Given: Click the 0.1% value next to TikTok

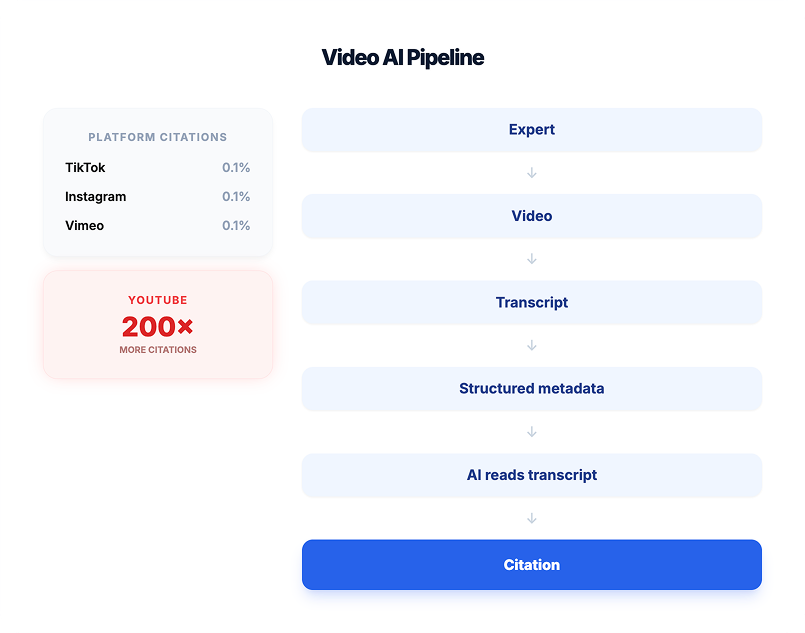Looking at the screenshot, I should click(x=236, y=167).
